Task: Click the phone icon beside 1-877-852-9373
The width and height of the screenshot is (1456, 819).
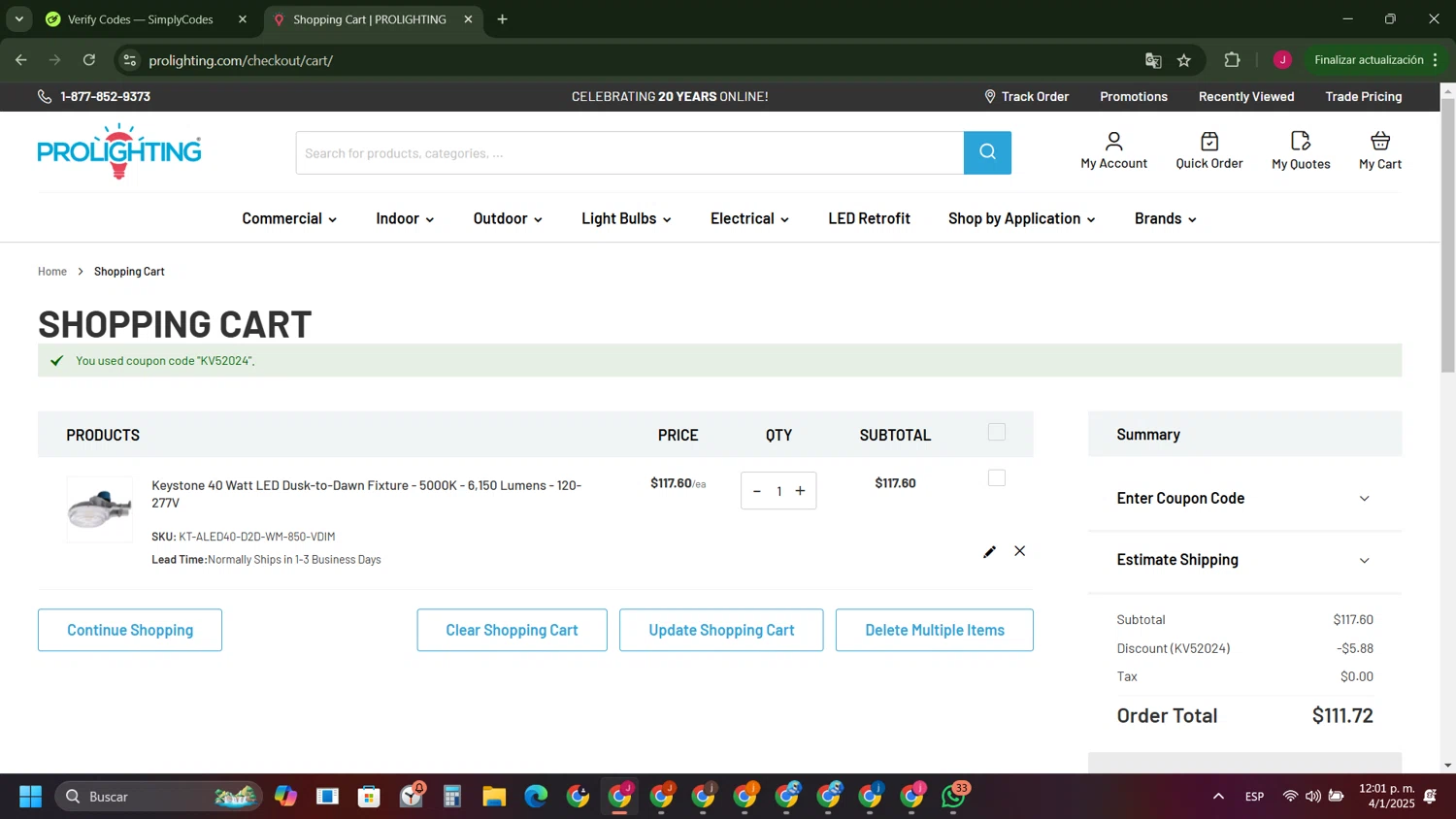Action: pos(45,97)
